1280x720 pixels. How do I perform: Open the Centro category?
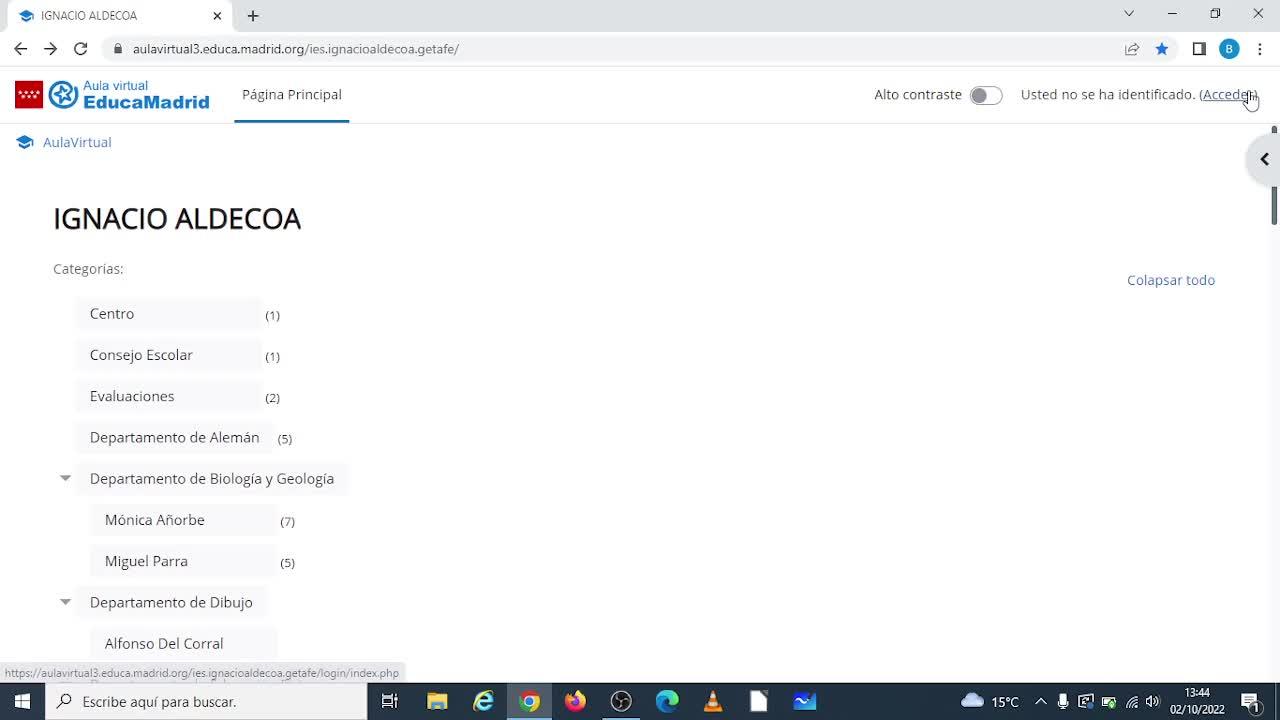tap(112, 313)
